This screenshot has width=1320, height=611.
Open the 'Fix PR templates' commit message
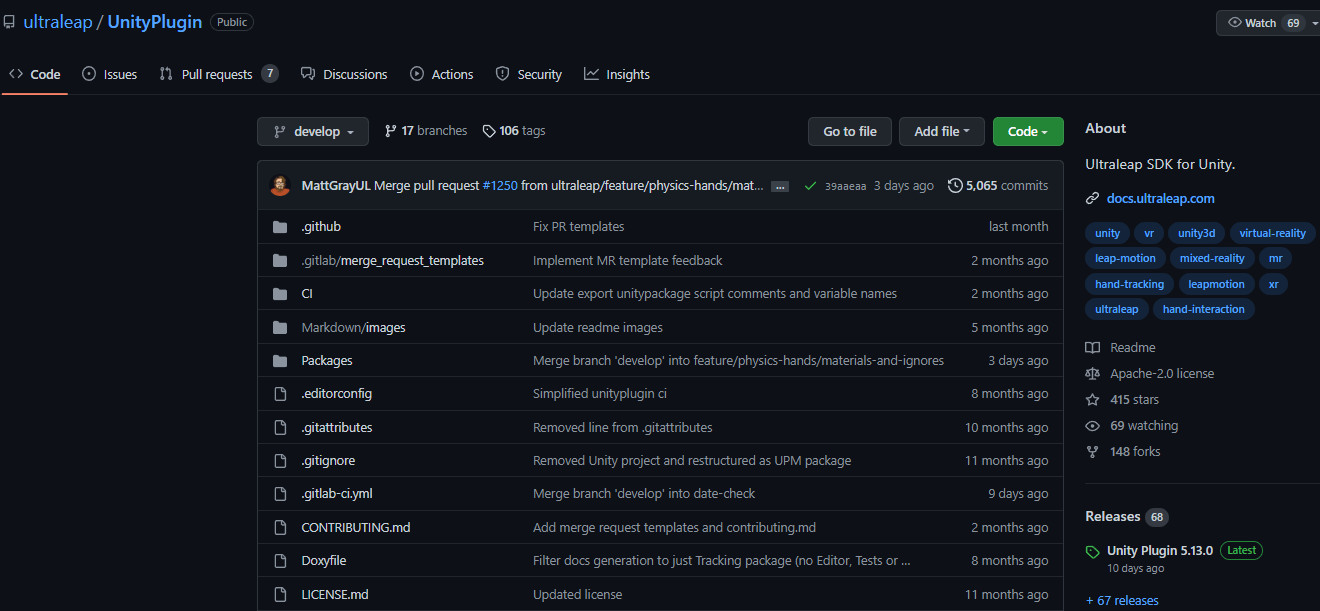578,227
